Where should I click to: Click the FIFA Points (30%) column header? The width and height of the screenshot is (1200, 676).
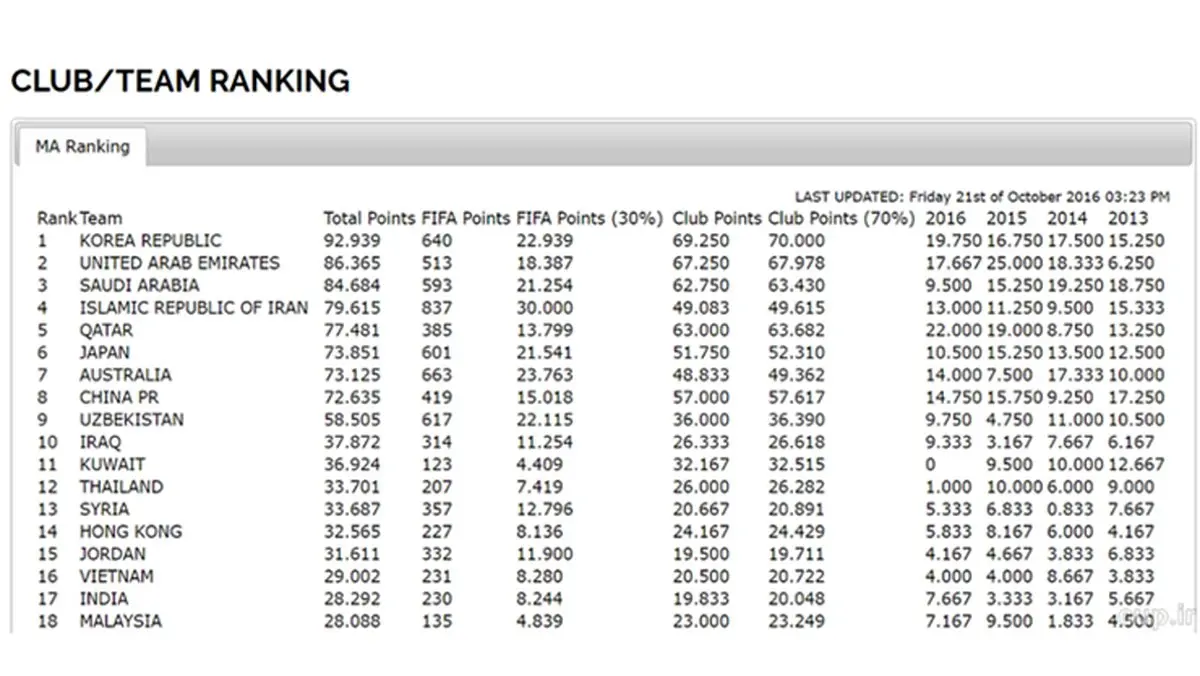click(x=590, y=218)
